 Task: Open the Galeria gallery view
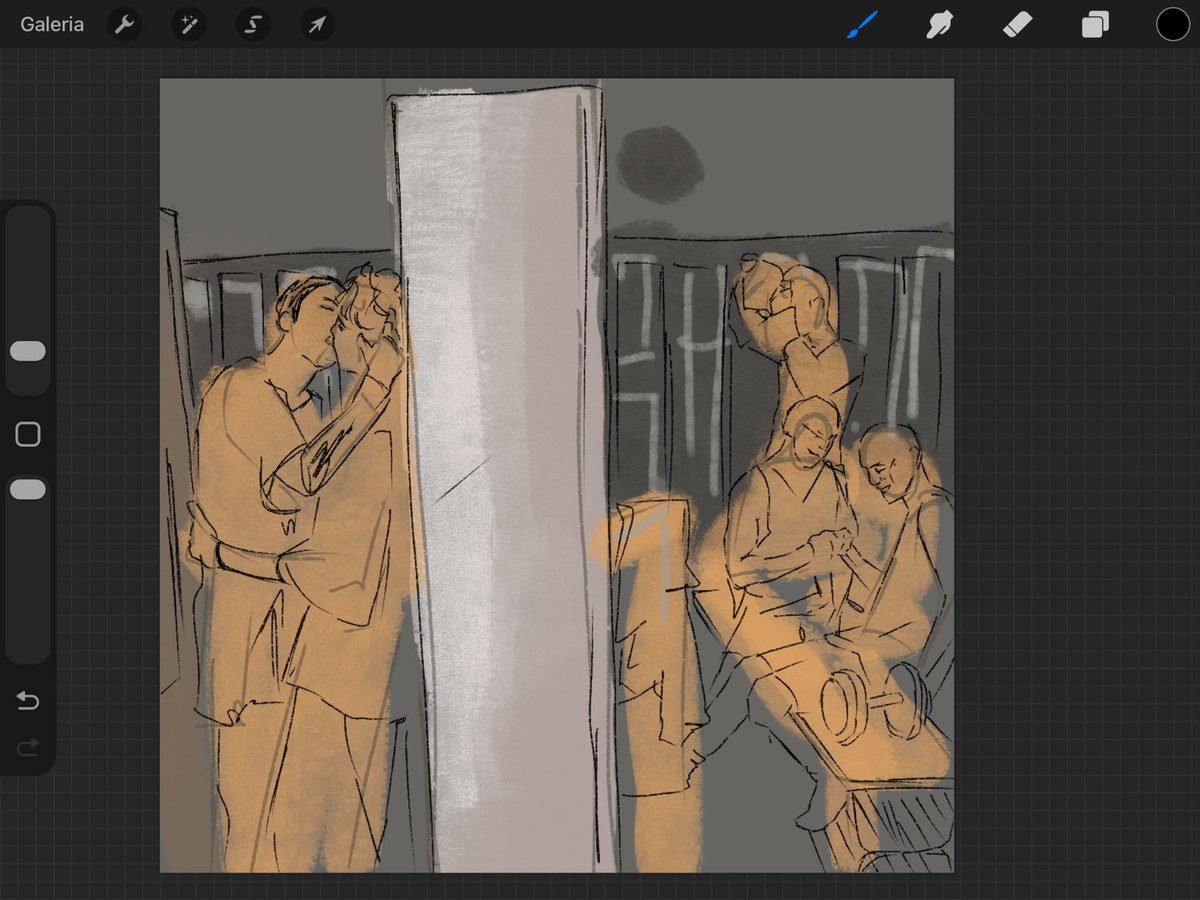click(x=52, y=24)
